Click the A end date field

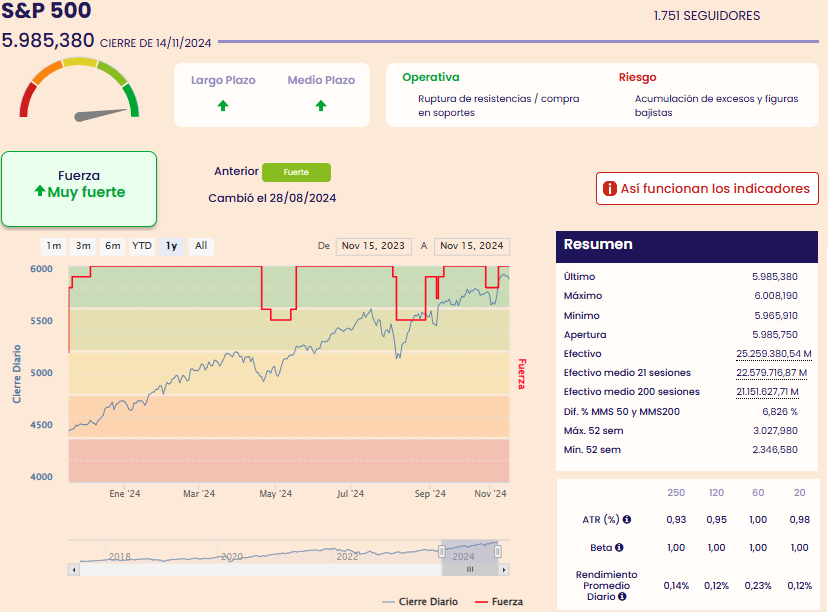(x=472, y=246)
